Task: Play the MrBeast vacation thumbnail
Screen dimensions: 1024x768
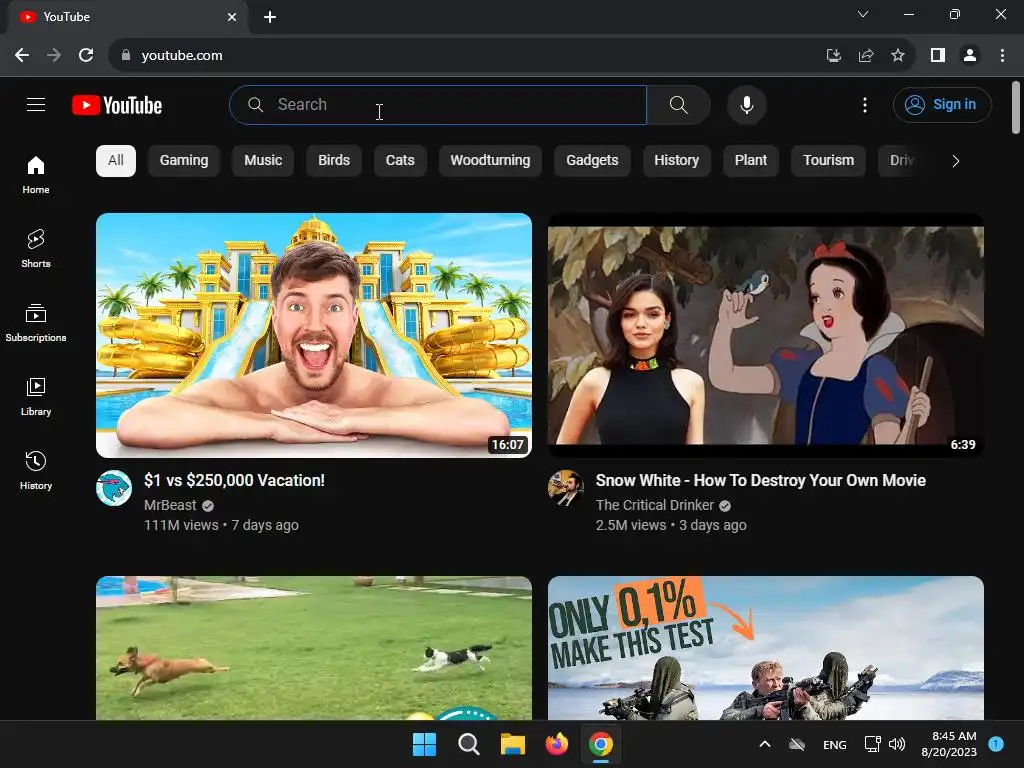Action: click(x=314, y=335)
